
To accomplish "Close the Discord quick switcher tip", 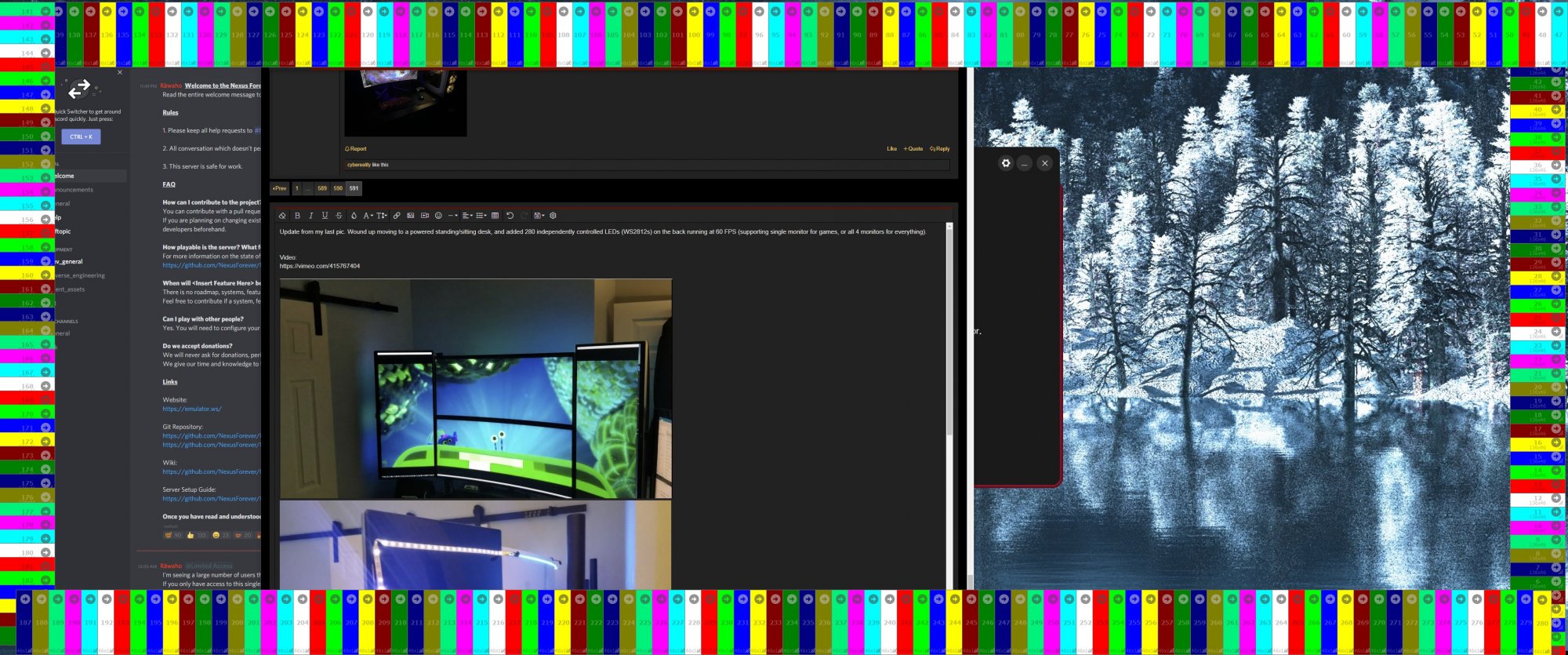I will [120, 72].
